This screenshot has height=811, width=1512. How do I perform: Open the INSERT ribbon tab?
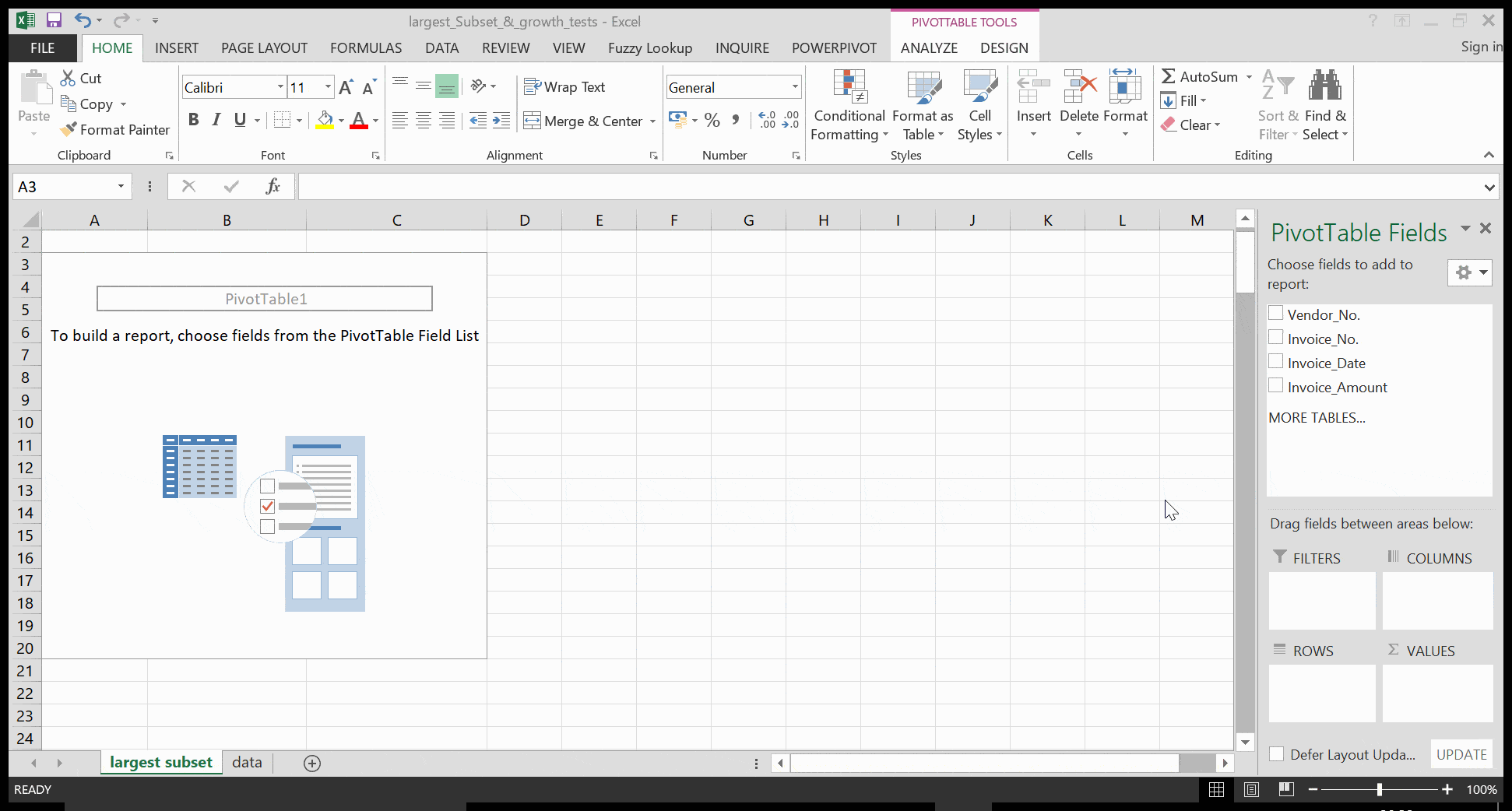click(177, 47)
